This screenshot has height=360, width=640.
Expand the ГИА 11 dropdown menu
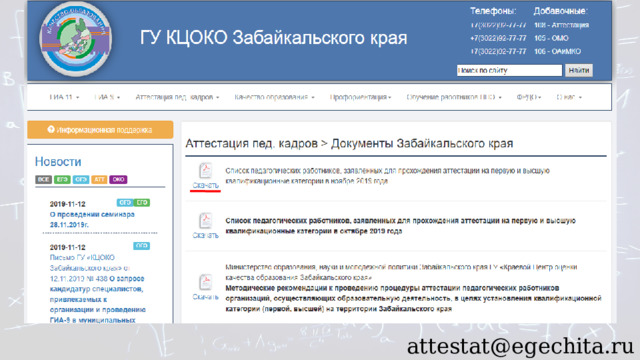64,97
